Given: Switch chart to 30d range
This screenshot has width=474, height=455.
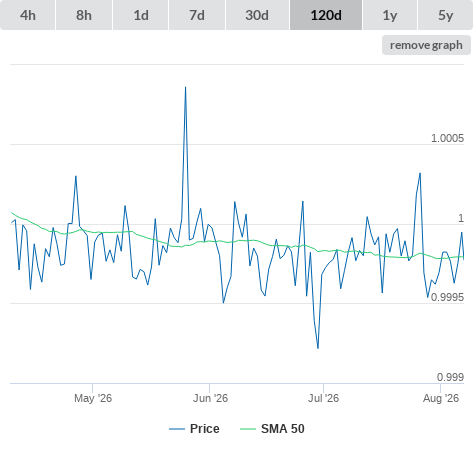Looking at the screenshot, I should [x=257, y=15].
